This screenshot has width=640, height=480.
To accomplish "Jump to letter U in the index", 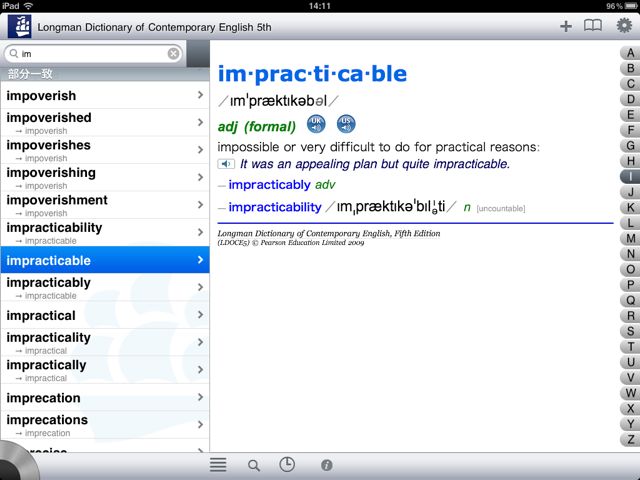I will [x=630, y=362].
